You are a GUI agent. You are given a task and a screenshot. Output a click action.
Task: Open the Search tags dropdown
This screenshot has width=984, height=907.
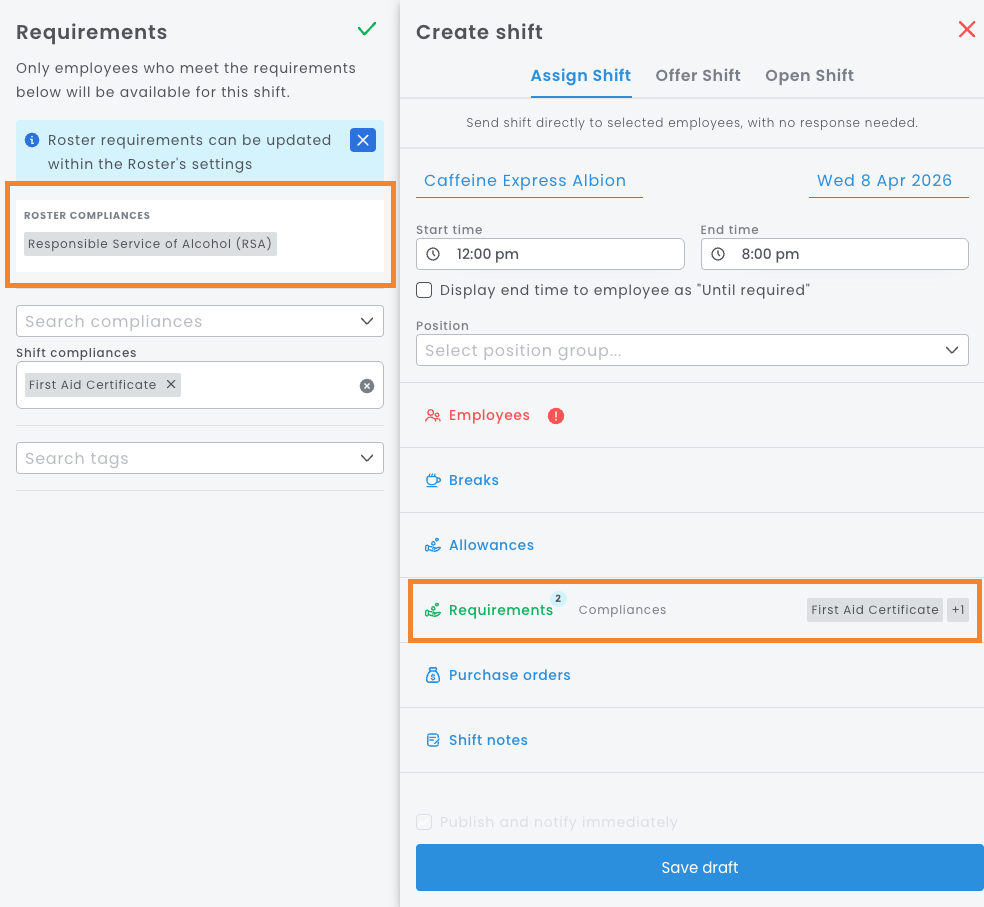point(366,458)
